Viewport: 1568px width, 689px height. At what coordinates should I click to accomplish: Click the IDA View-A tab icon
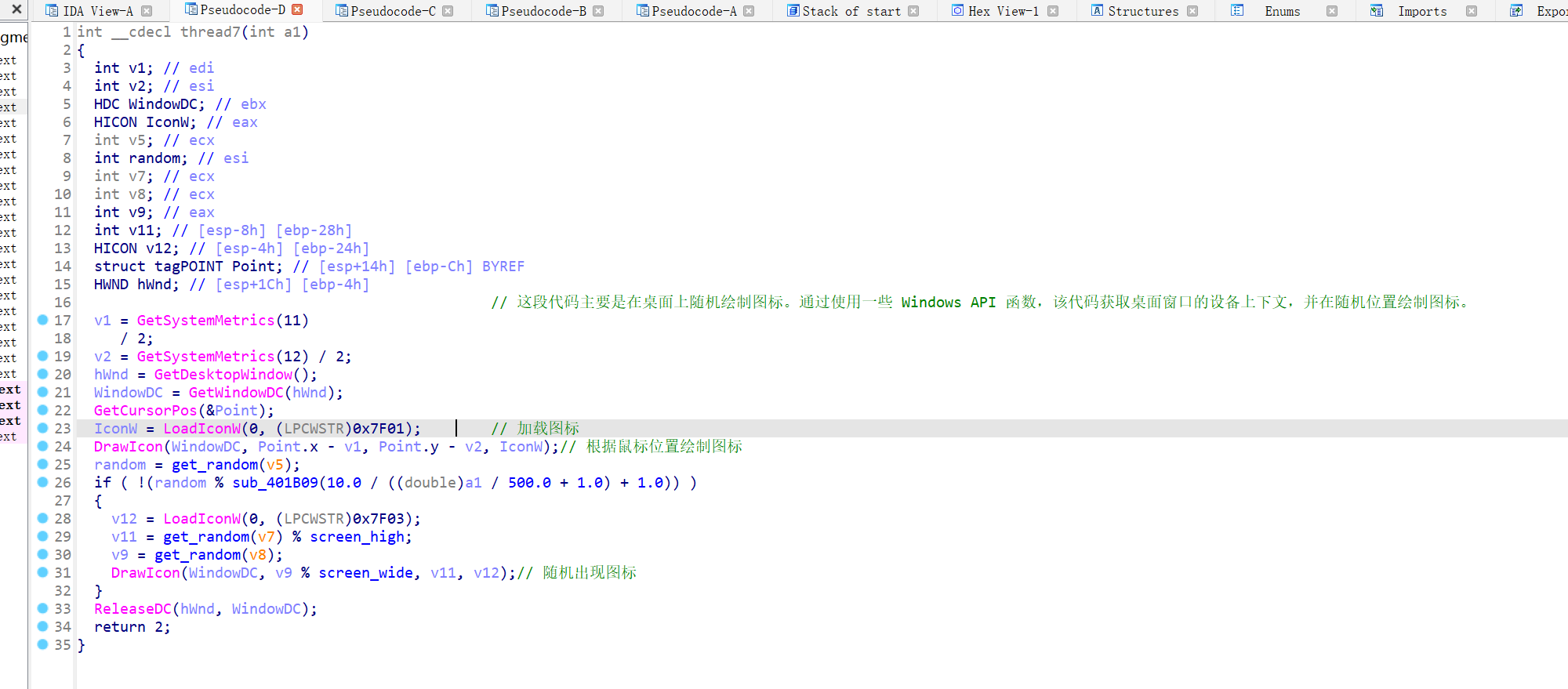tap(52, 11)
